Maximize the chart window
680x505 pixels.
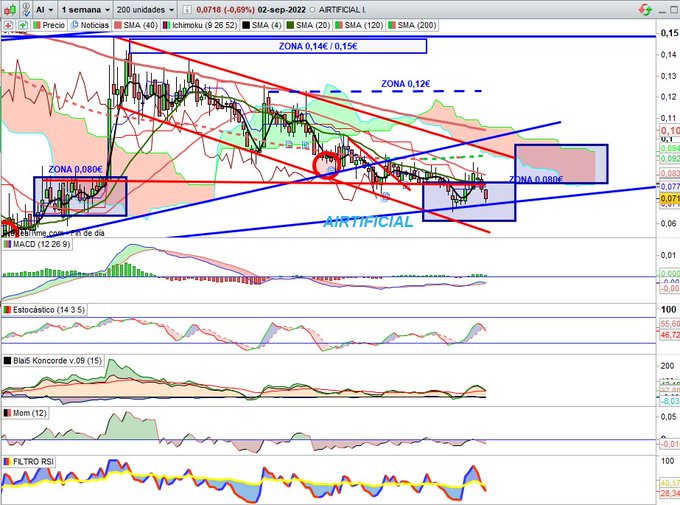pyautogui.click(x=675, y=10)
